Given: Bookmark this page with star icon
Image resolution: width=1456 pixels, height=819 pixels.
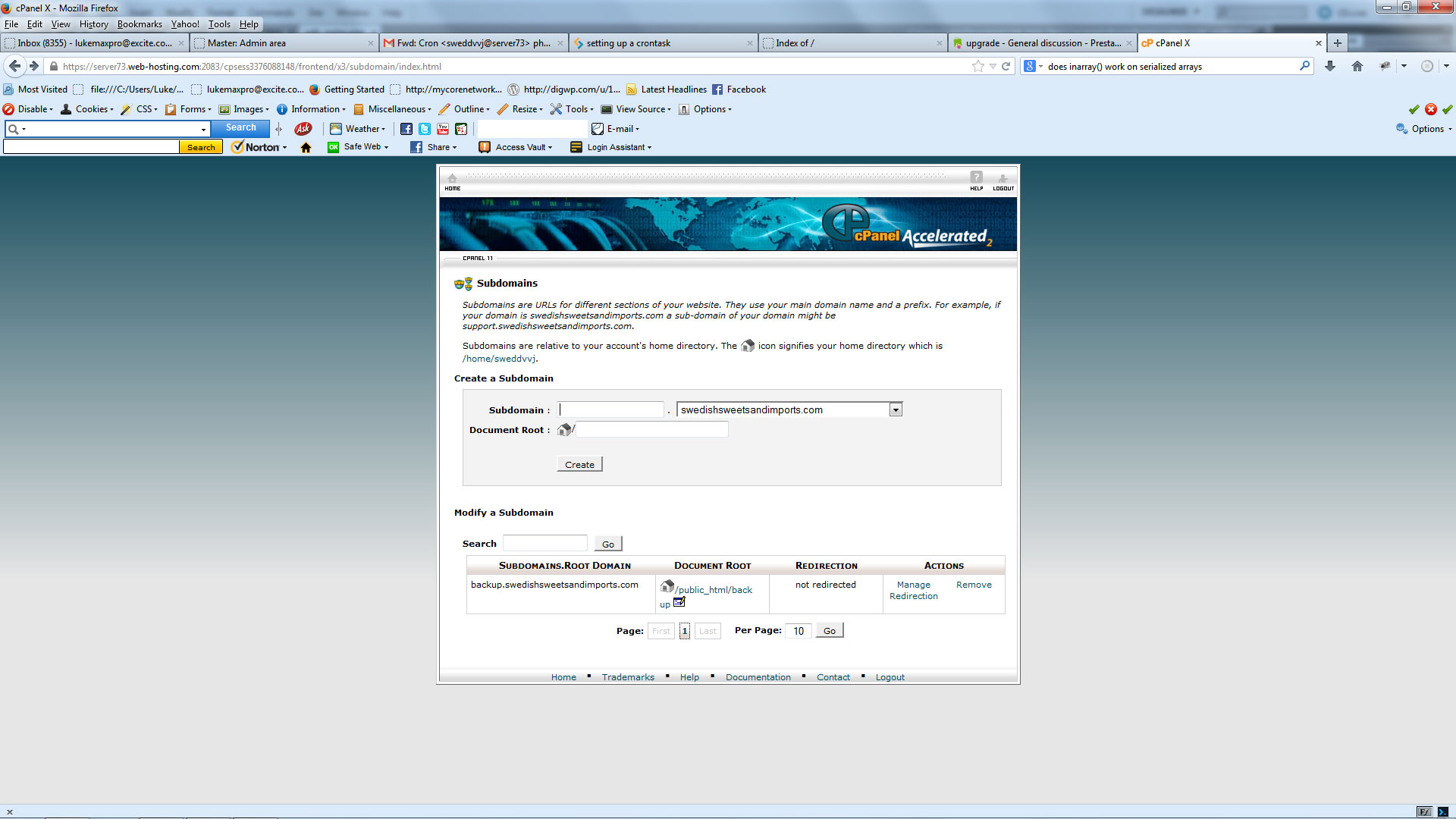Looking at the screenshot, I should [978, 67].
